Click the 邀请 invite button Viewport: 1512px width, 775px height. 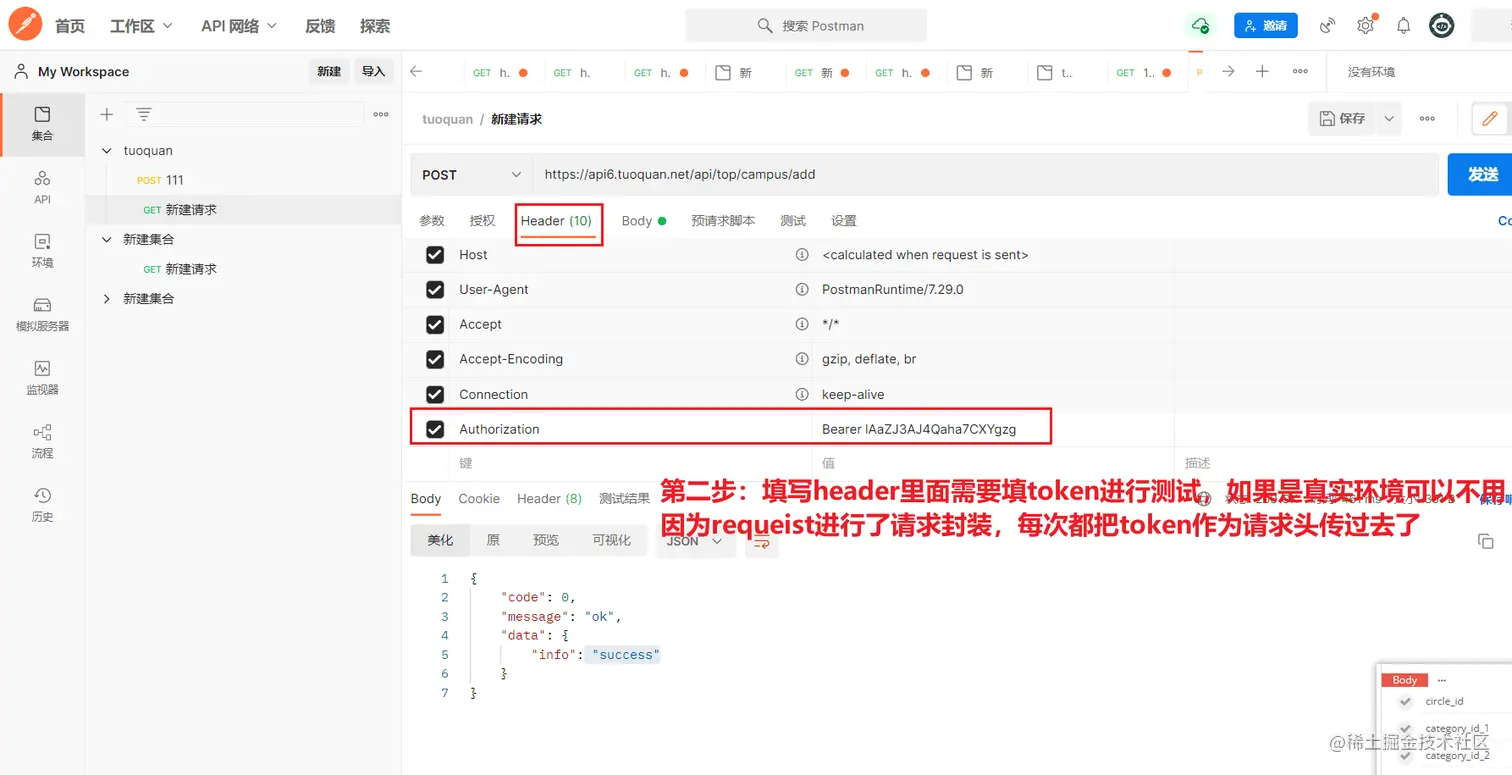tap(1265, 26)
